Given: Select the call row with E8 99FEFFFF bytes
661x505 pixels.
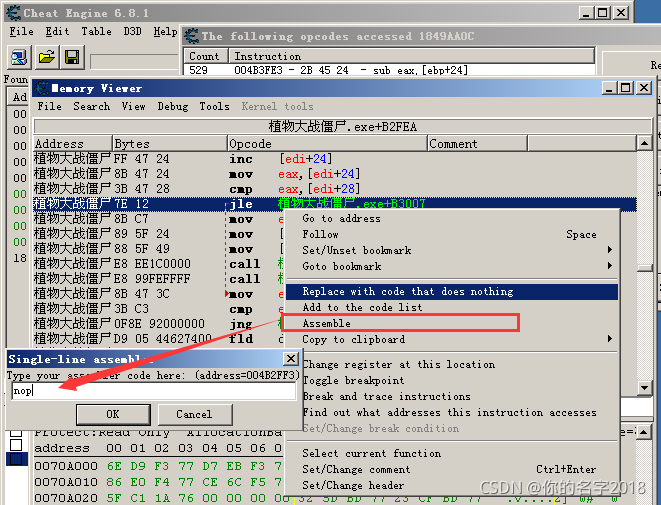Looking at the screenshot, I should 158,279.
